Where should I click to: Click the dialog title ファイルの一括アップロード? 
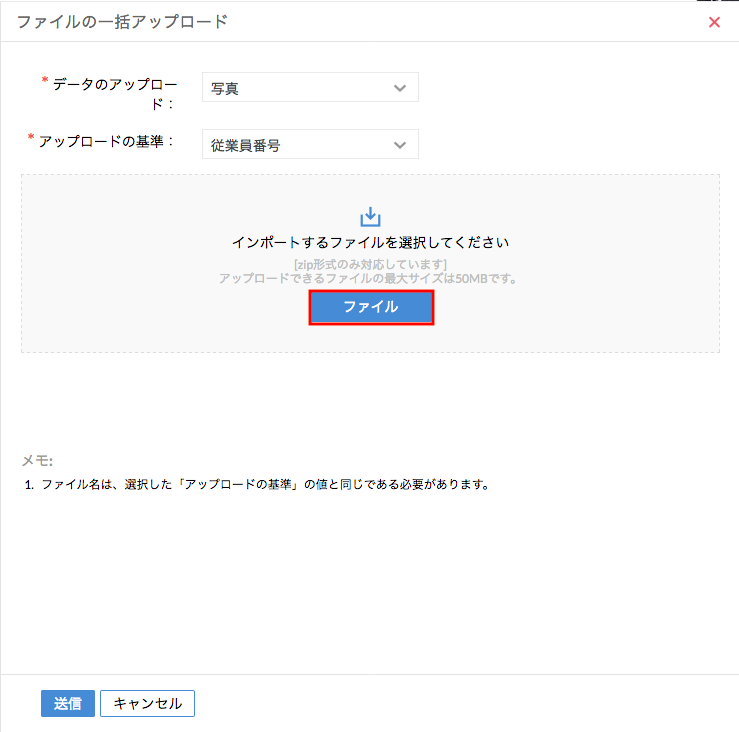click(122, 21)
